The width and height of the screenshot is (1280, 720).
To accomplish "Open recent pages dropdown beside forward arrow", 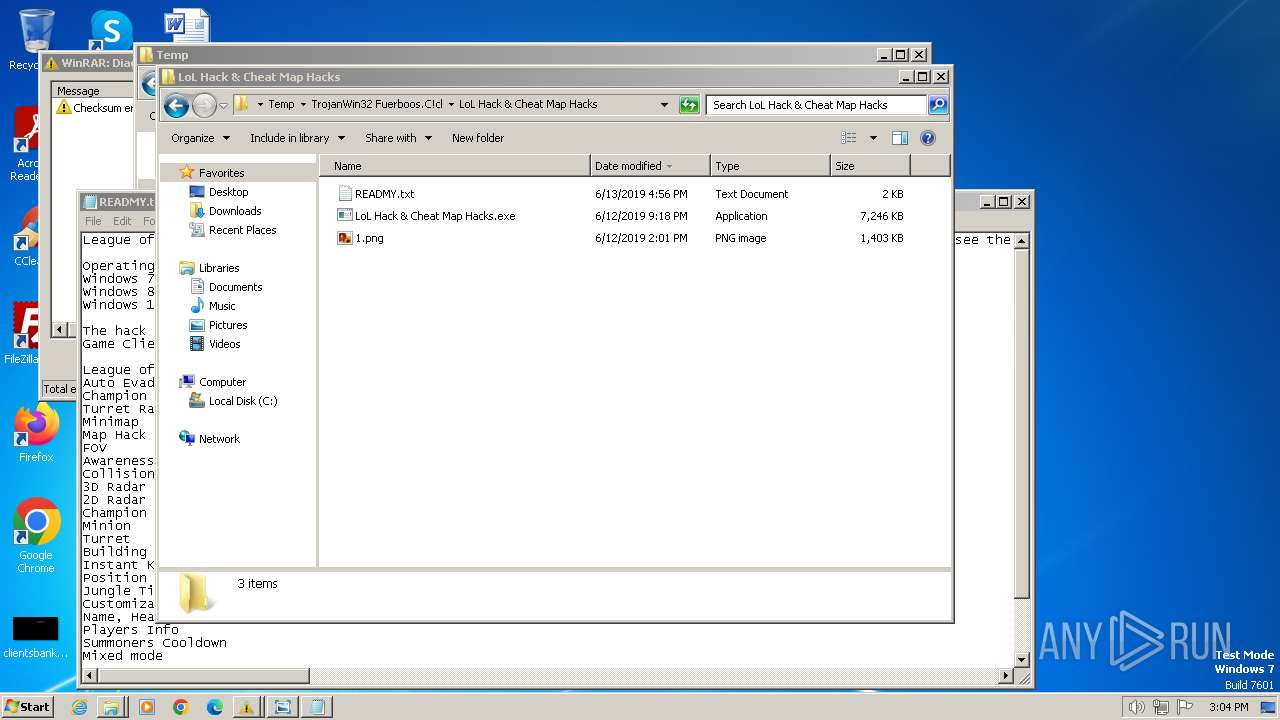I will pyautogui.click(x=223, y=105).
